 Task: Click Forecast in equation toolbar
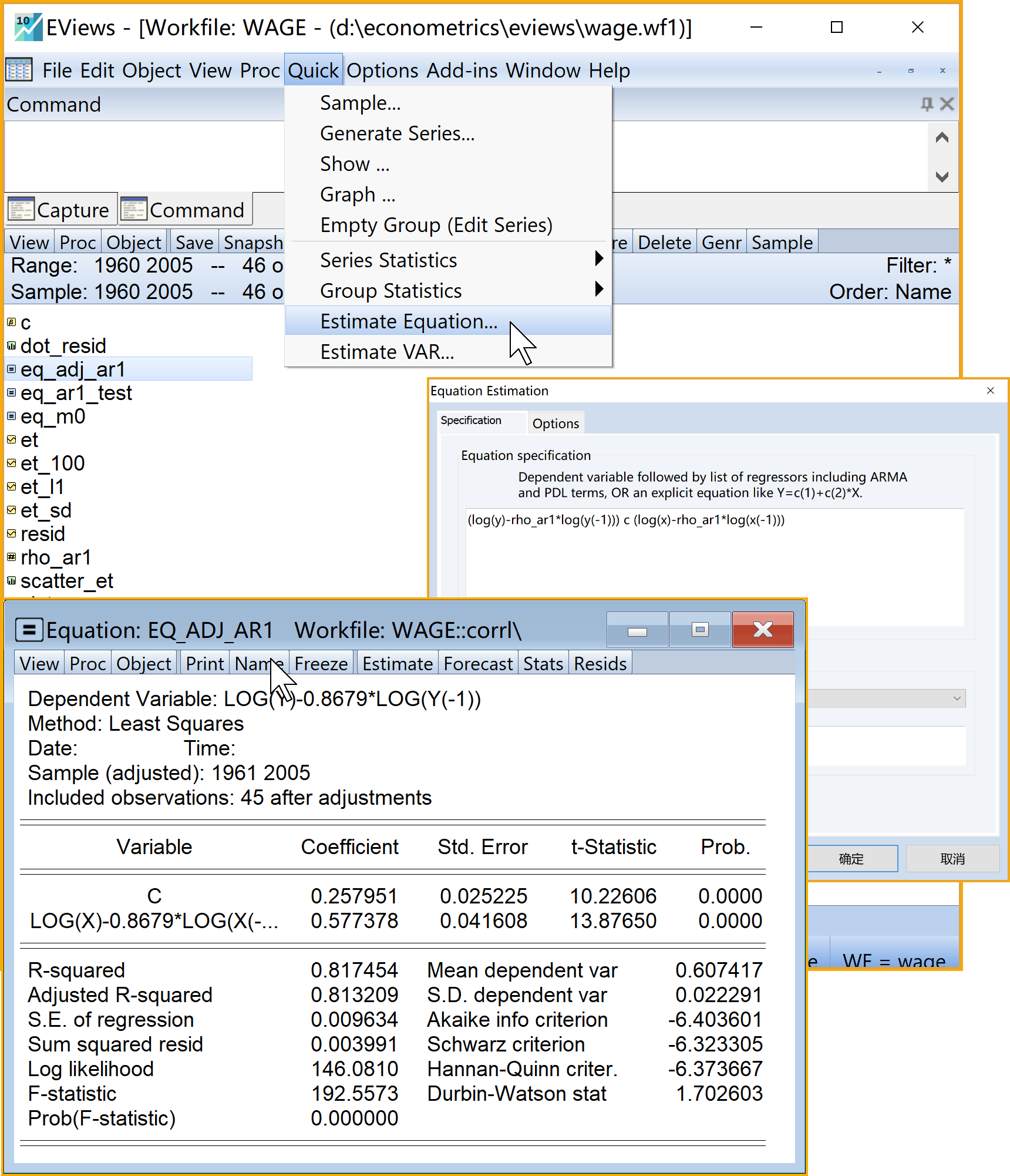click(x=477, y=664)
